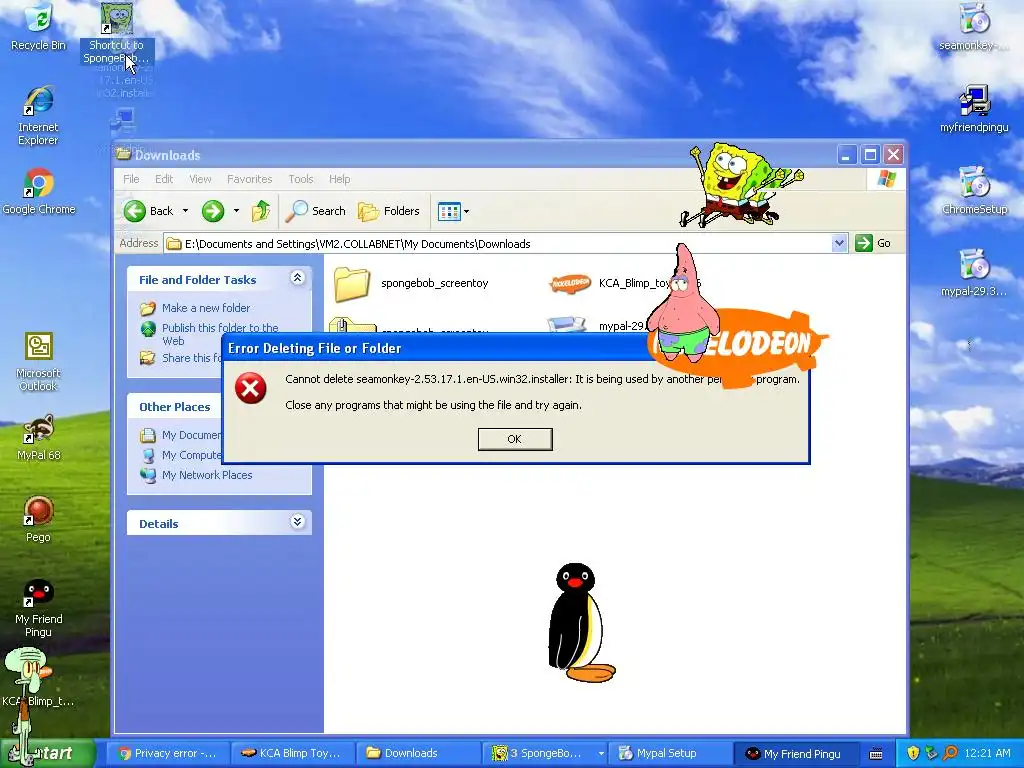Click the Go button next to Address
This screenshot has width=1024, height=768.
coord(873,243)
